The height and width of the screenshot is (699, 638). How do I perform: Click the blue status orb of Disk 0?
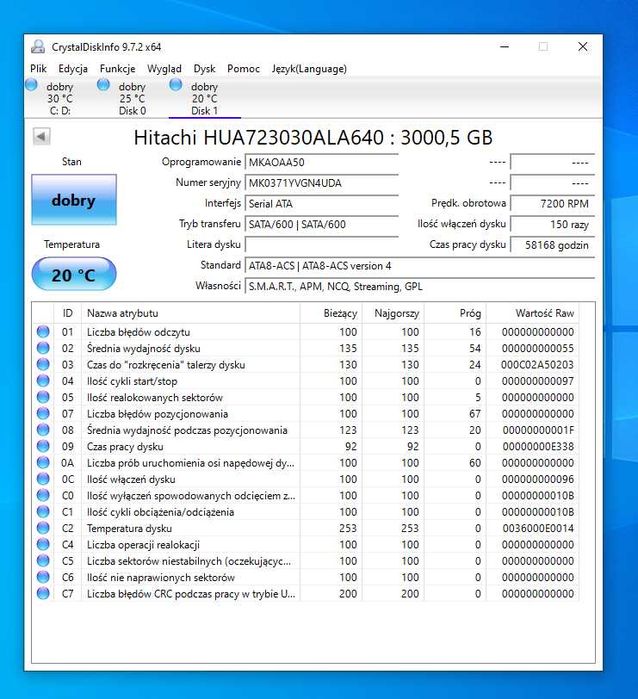103,85
